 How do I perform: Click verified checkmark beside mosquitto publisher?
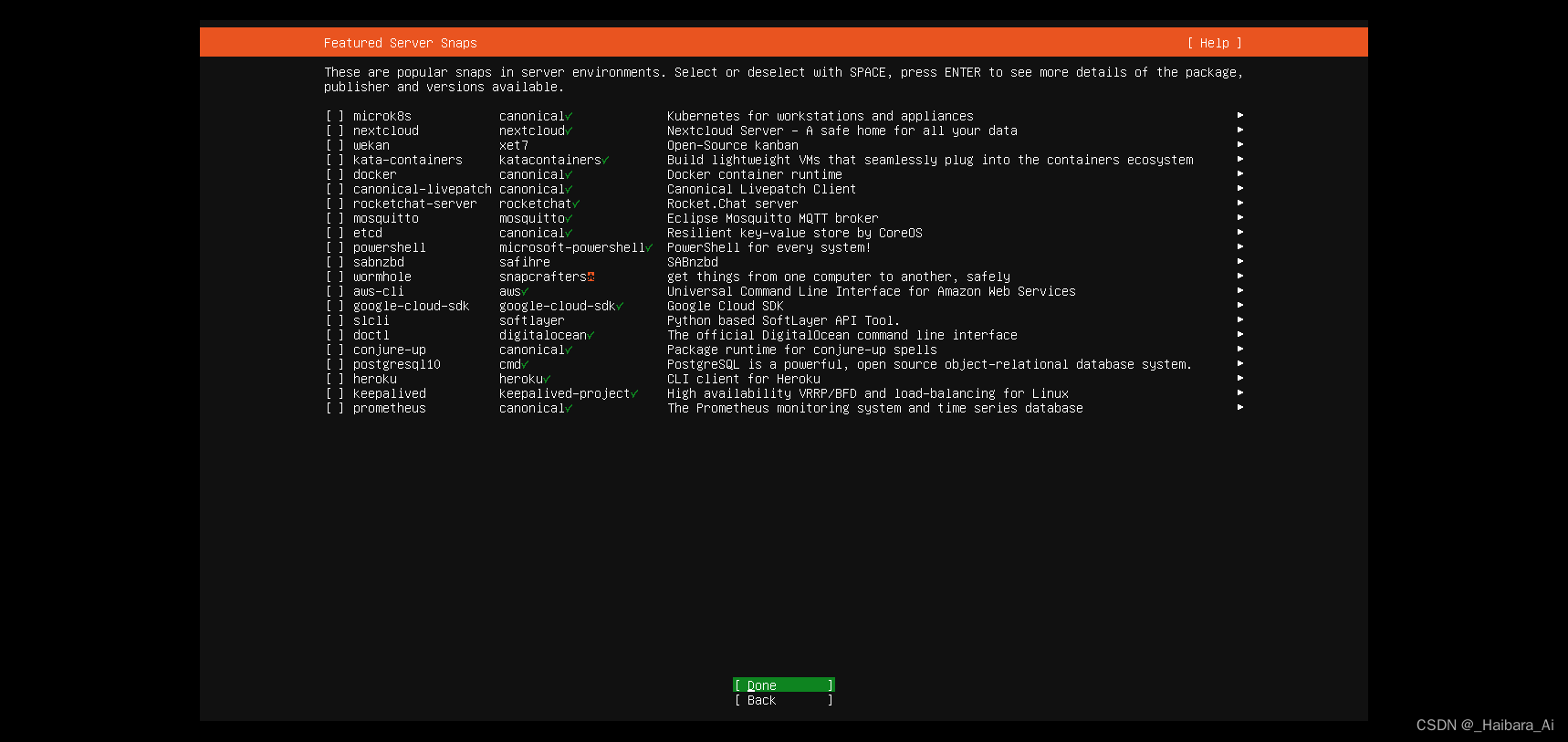[x=569, y=218]
